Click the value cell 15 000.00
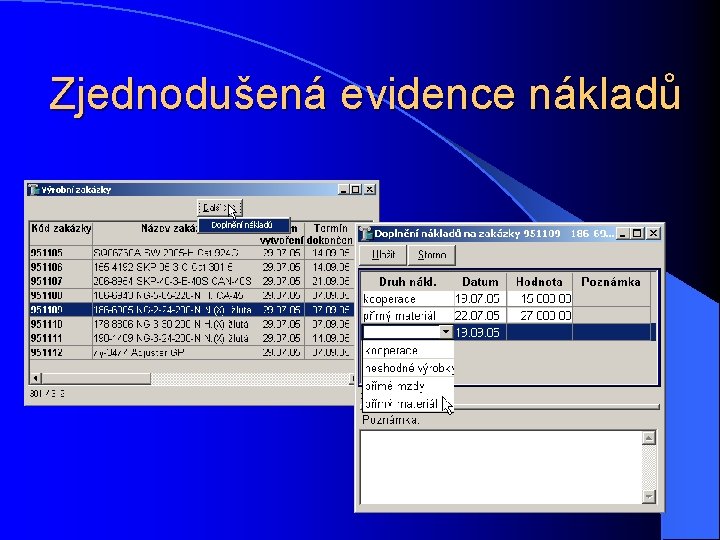This screenshot has height=540, width=720. pyautogui.click(x=540, y=299)
